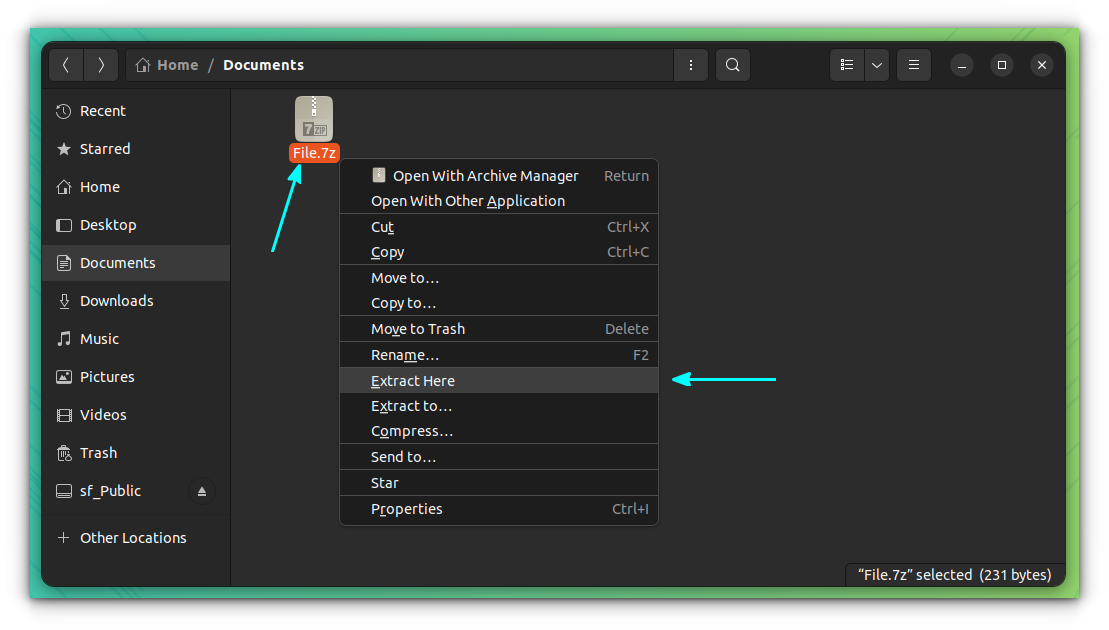Click the forward navigation arrow
This screenshot has height=630, width=1109.
click(x=100, y=64)
